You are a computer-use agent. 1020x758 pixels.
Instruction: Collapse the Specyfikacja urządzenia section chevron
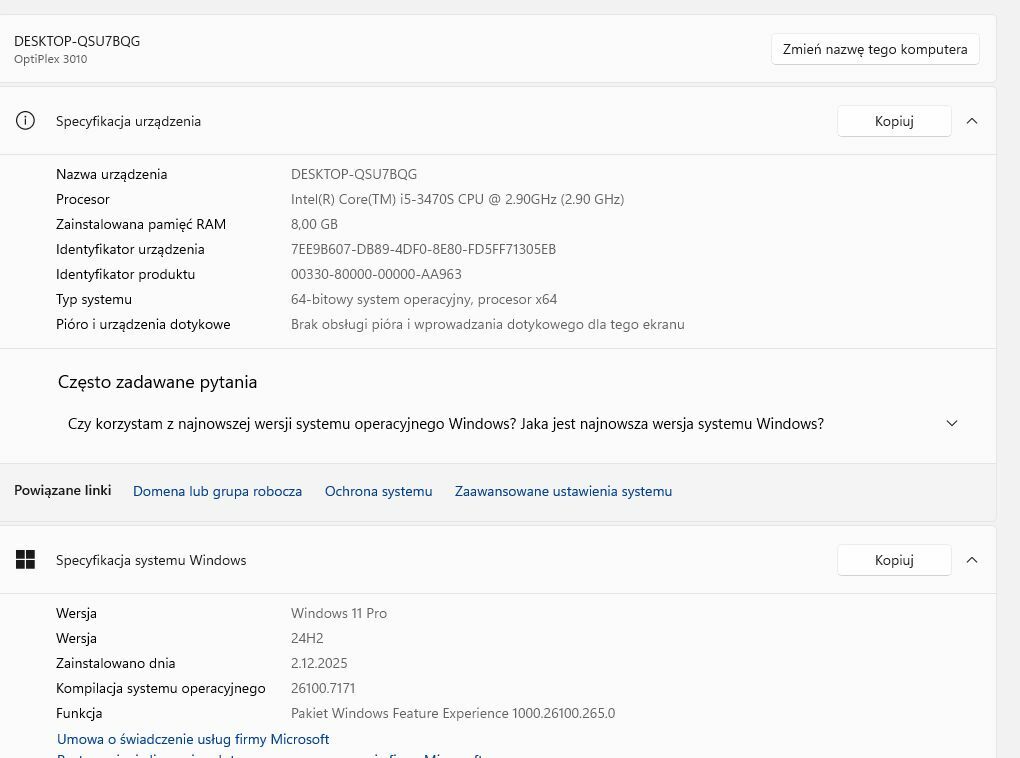pos(971,121)
